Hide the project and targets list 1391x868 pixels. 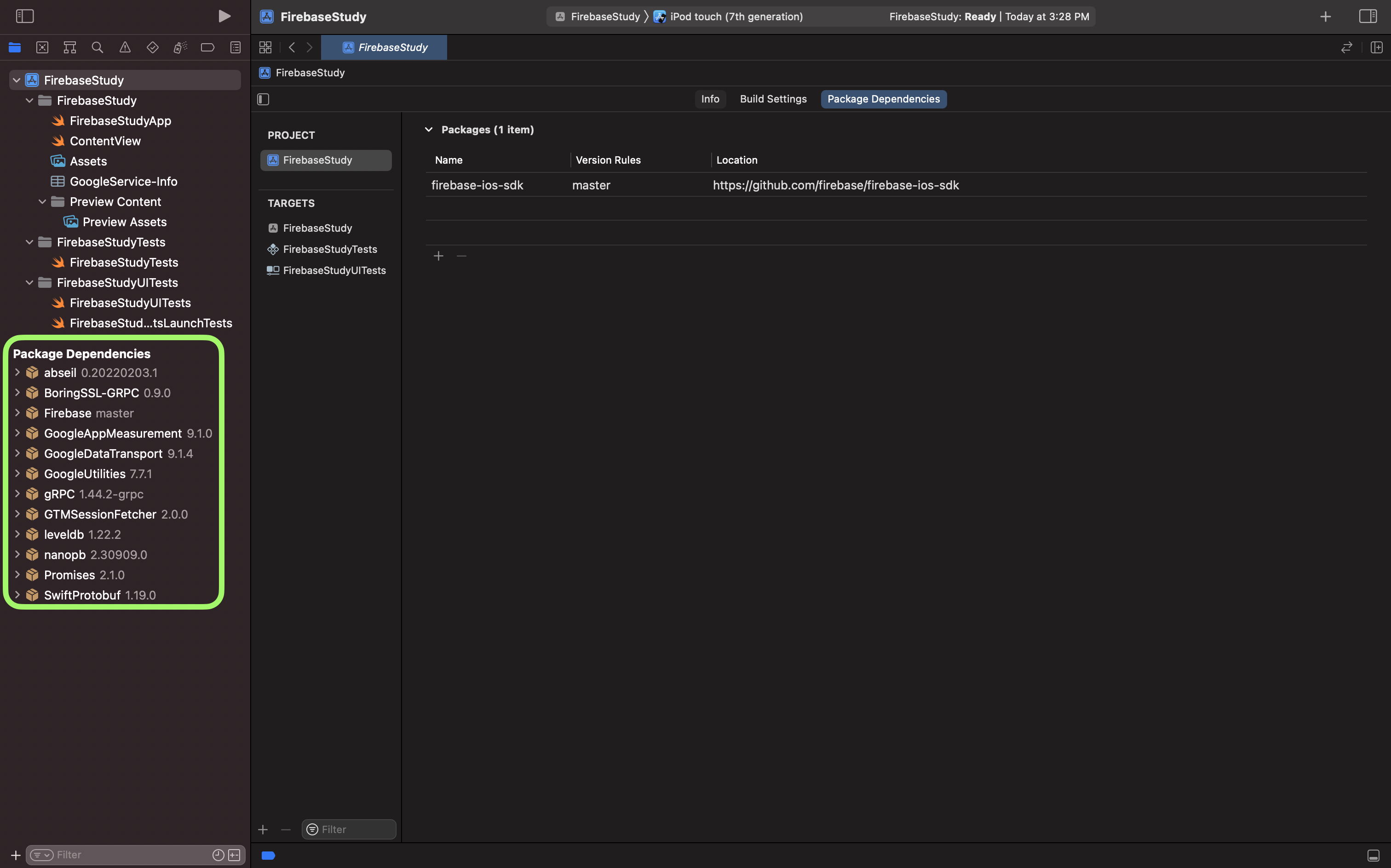point(263,99)
